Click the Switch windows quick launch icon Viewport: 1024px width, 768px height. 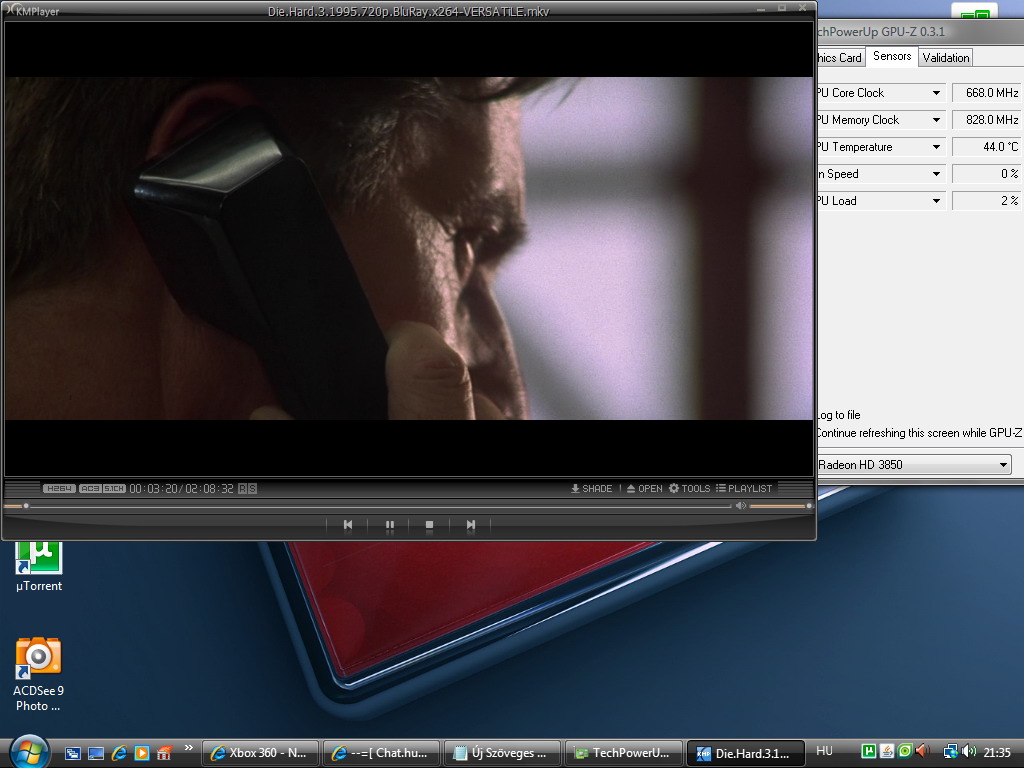pos(72,753)
